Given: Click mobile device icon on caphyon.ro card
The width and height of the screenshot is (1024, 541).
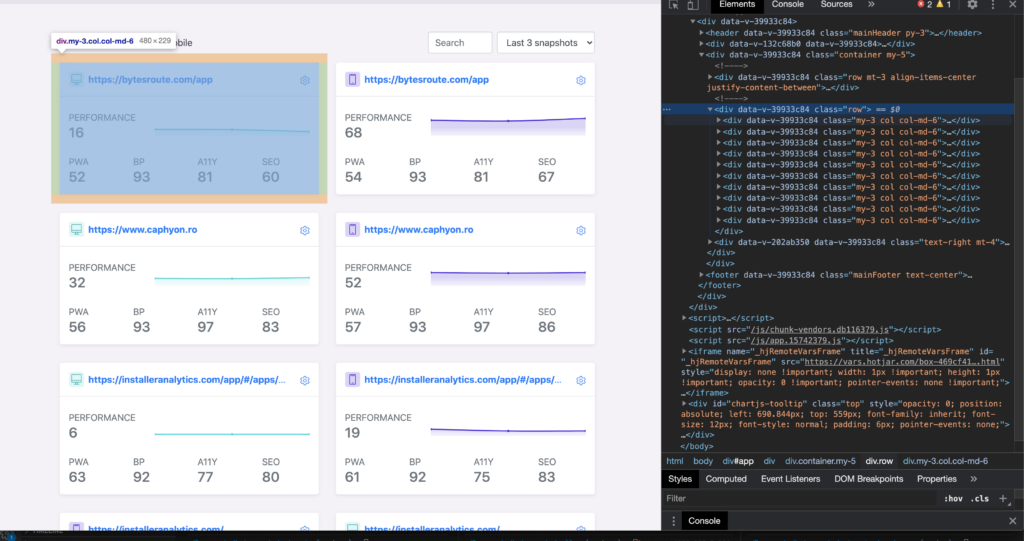Looking at the screenshot, I should pos(352,229).
